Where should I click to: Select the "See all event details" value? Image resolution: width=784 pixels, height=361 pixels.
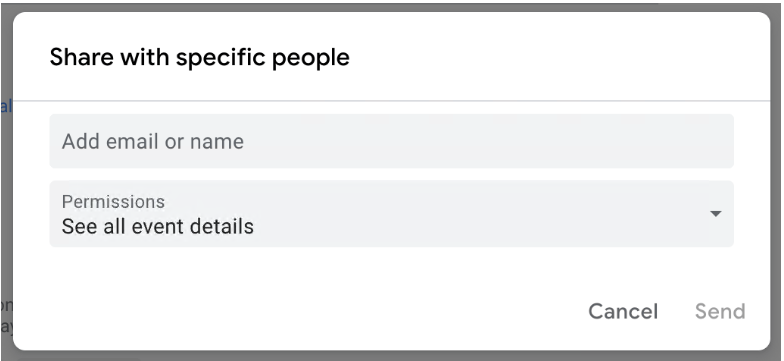158,226
